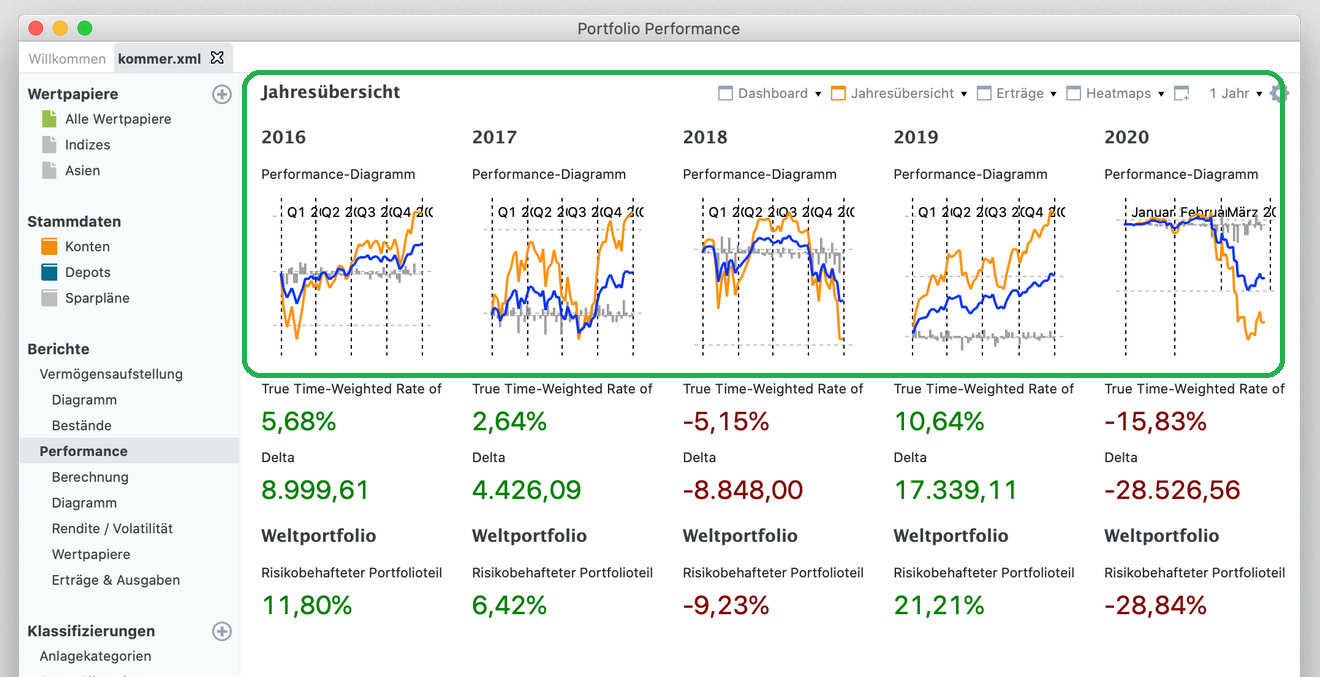This screenshot has width=1320, height=677.
Task: Select Vermögensaufstellung in Berichte
Action: click(x=111, y=374)
